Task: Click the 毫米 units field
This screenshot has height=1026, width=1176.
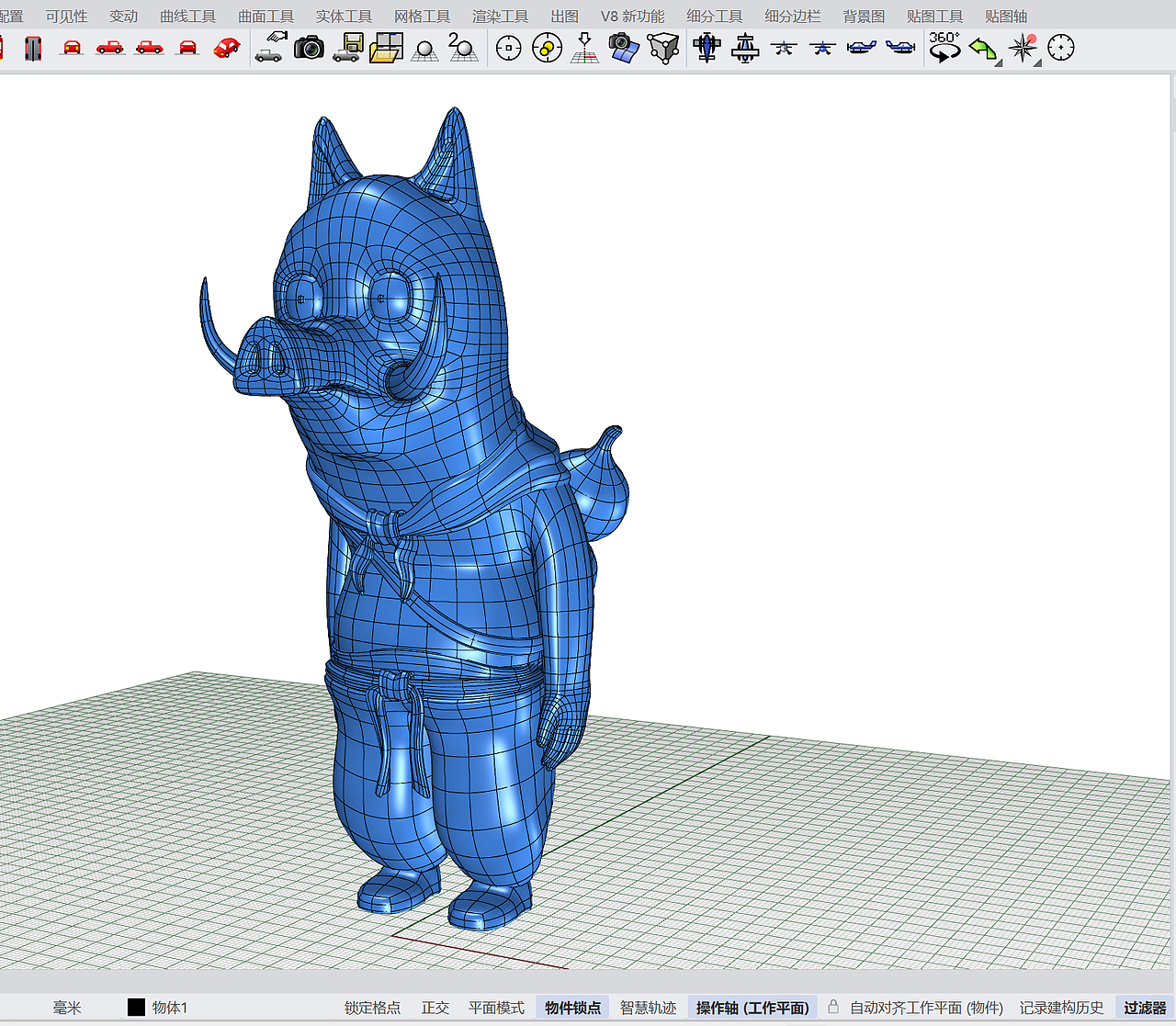Action: pos(67,1008)
